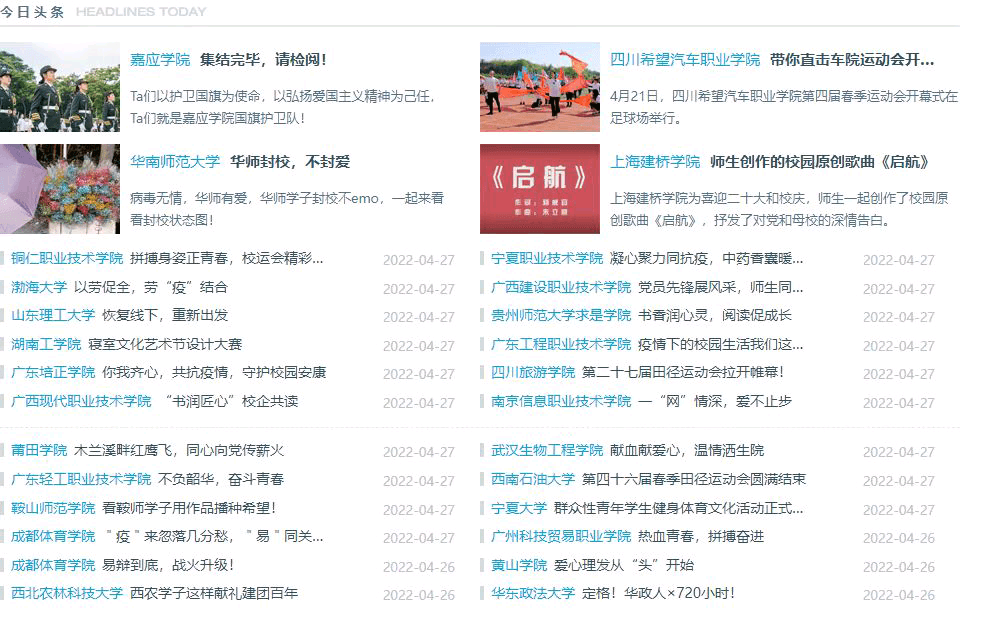Click the 贵州师范大学求是学院 link

[561, 315]
